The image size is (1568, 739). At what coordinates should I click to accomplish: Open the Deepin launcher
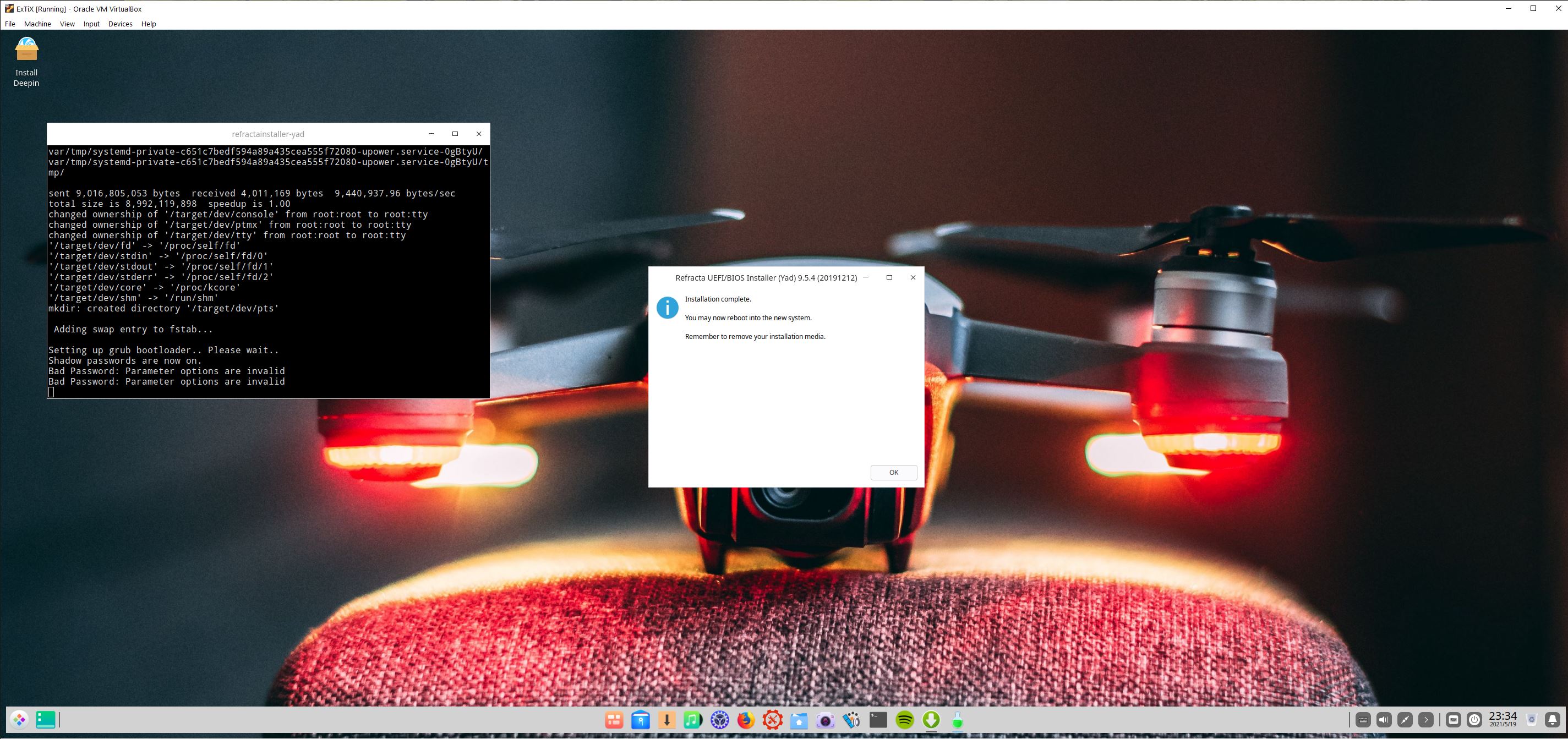click(19, 720)
